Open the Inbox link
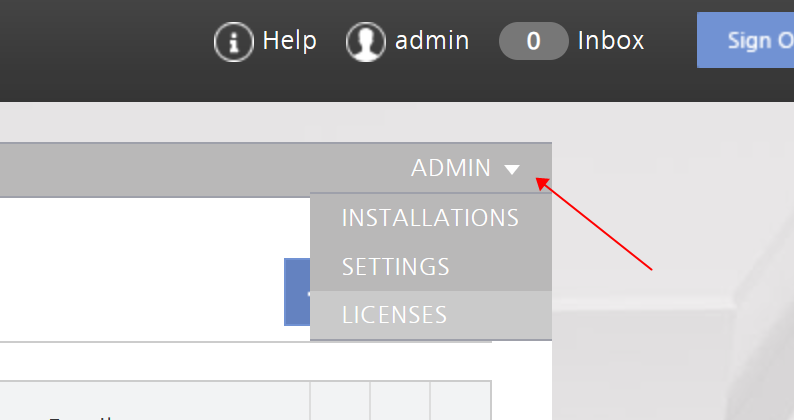794x420 pixels. click(x=611, y=41)
